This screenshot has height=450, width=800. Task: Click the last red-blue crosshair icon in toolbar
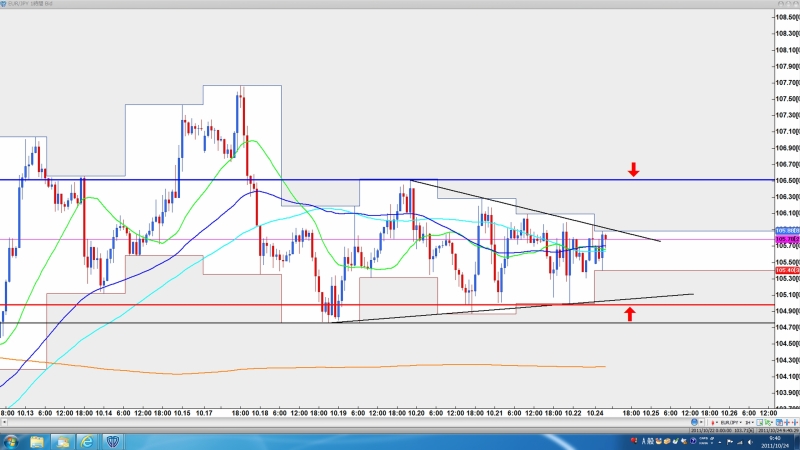coord(794,422)
